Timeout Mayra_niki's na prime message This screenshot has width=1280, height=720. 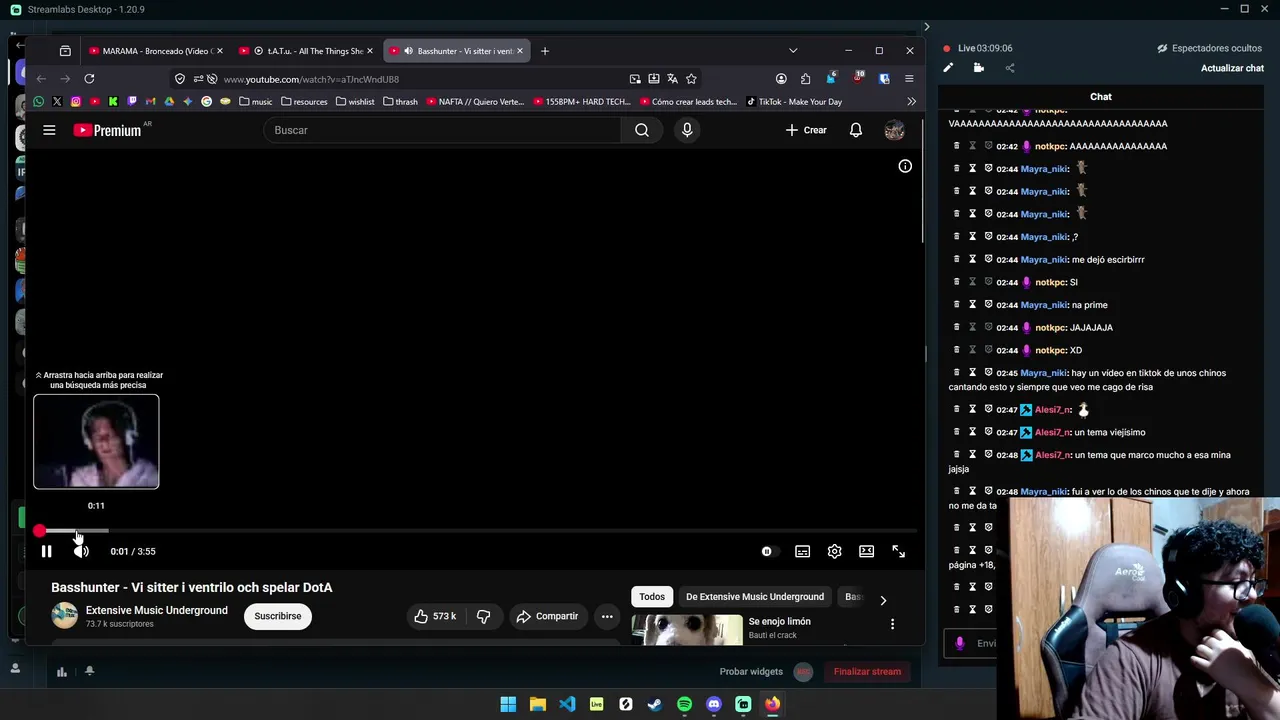click(972, 305)
